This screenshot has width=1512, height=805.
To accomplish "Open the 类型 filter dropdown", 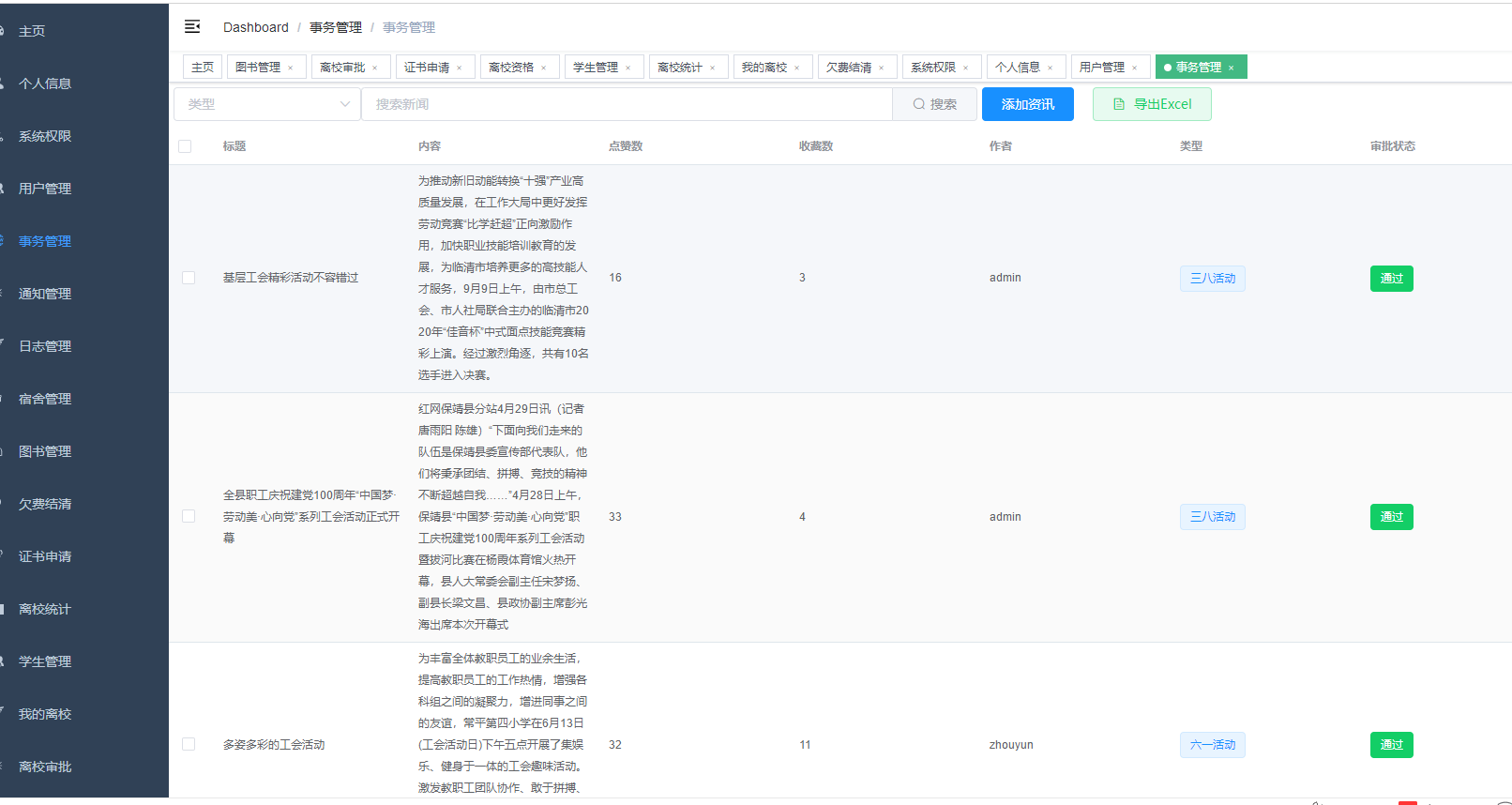I will [x=267, y=104].
